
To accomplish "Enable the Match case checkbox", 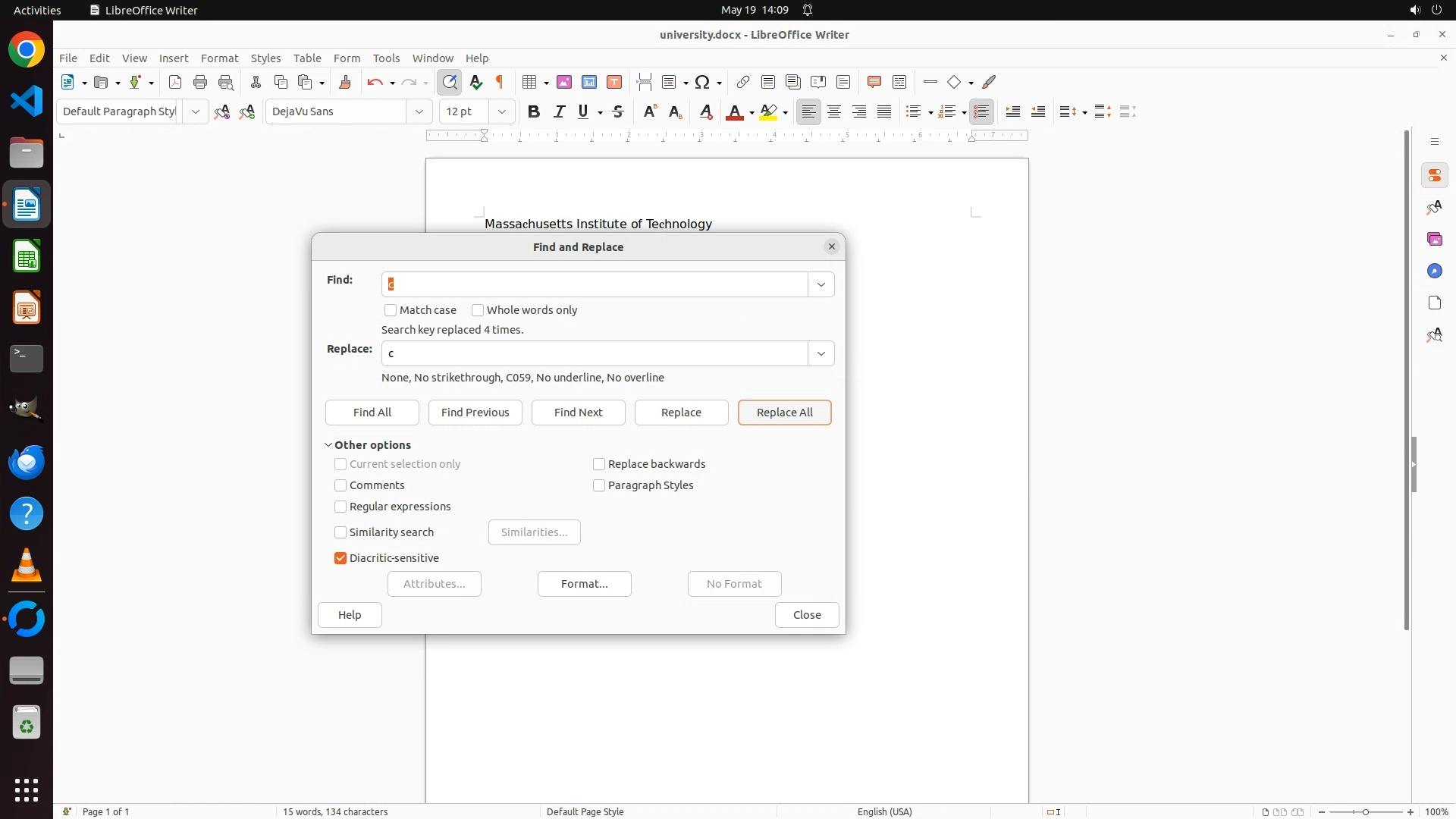I will pyautogui.click(x=391, y=310).
